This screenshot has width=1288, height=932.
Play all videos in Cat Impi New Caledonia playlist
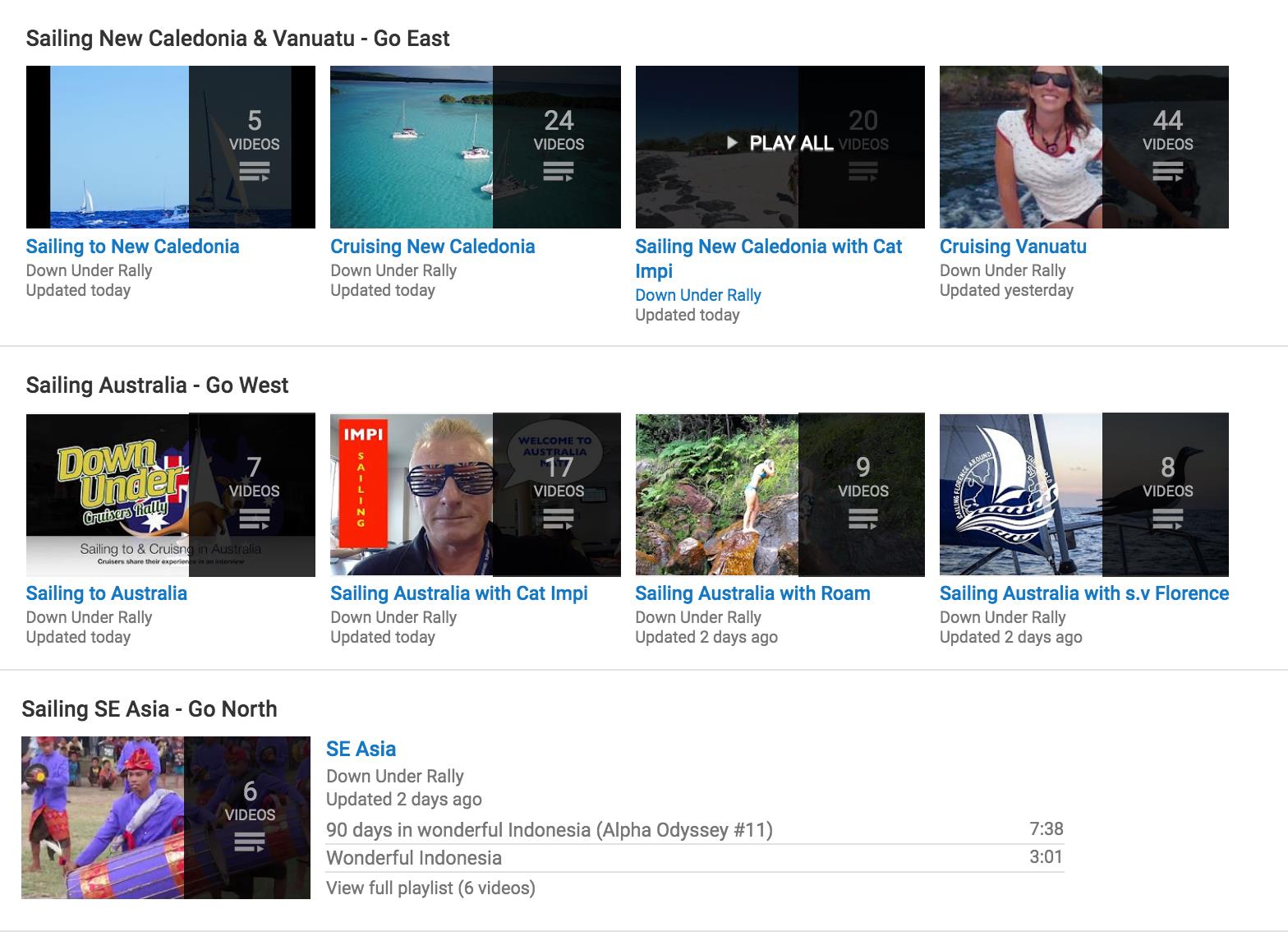pos(780,143)
